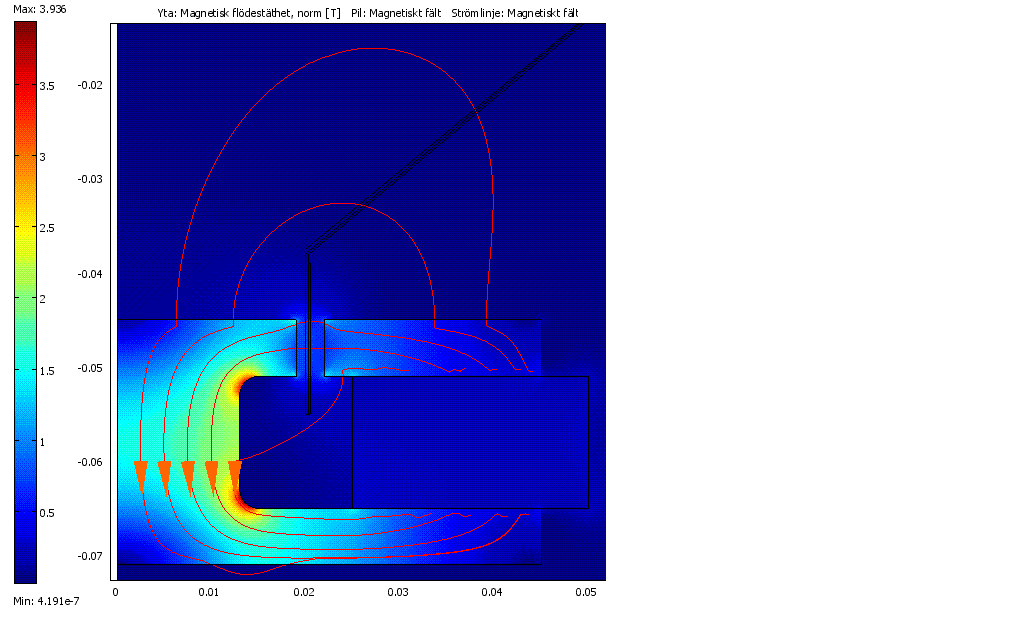Click the 0.03 tick label on x-axis
Screen dimensions: 1024x637
(x=398, y=593)
